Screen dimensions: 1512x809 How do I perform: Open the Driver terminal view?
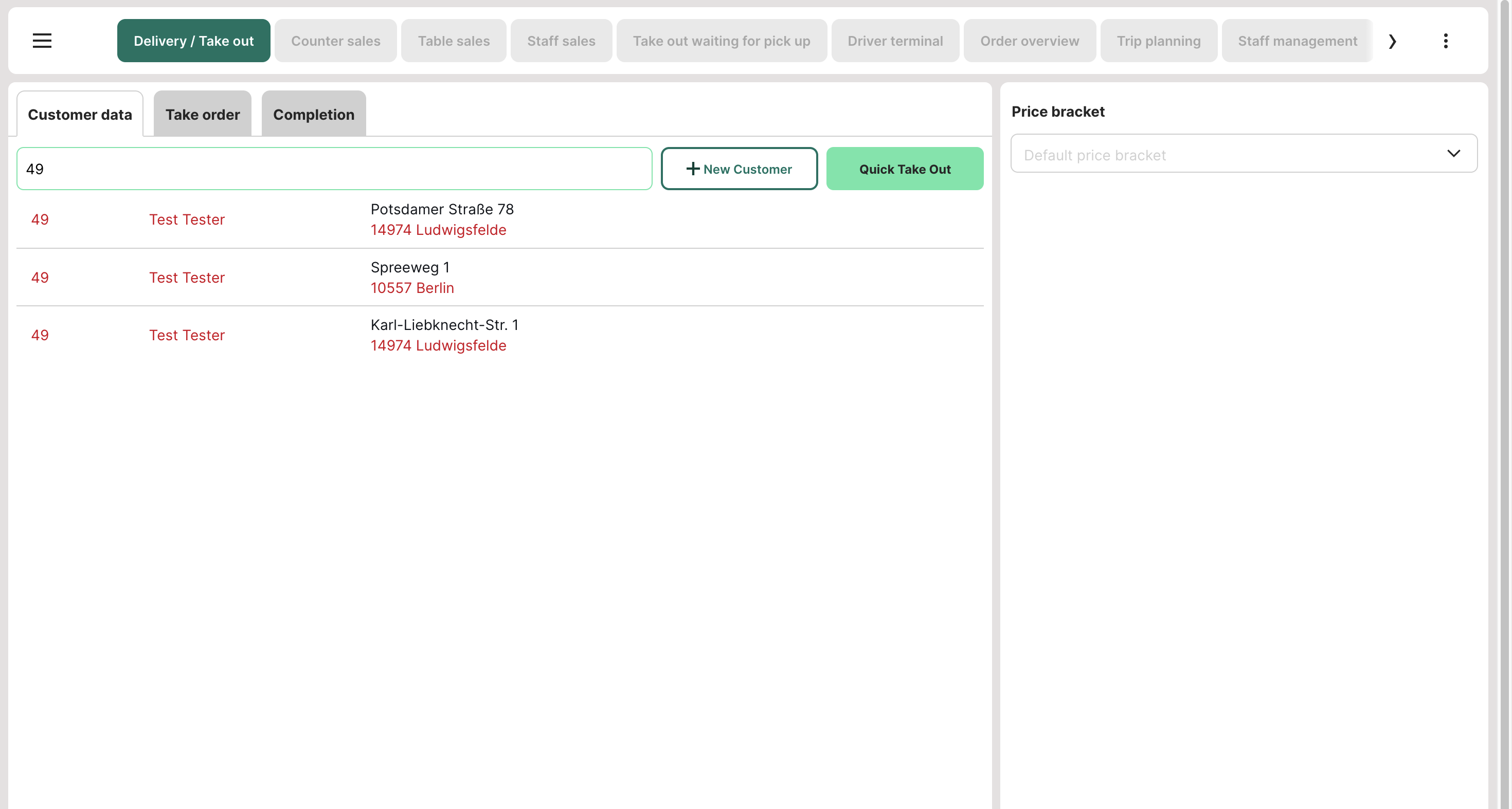(894, 41)
